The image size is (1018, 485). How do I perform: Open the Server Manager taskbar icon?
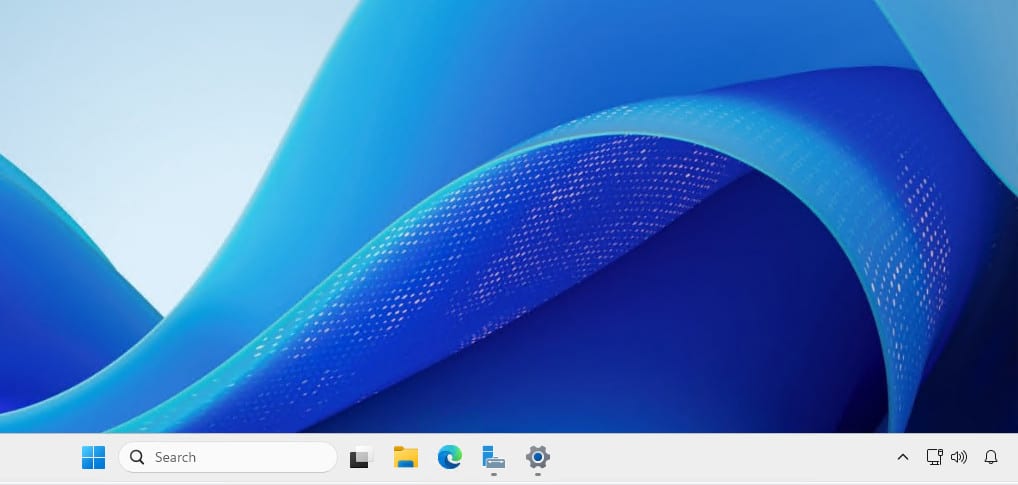click(x=494, y=458)
